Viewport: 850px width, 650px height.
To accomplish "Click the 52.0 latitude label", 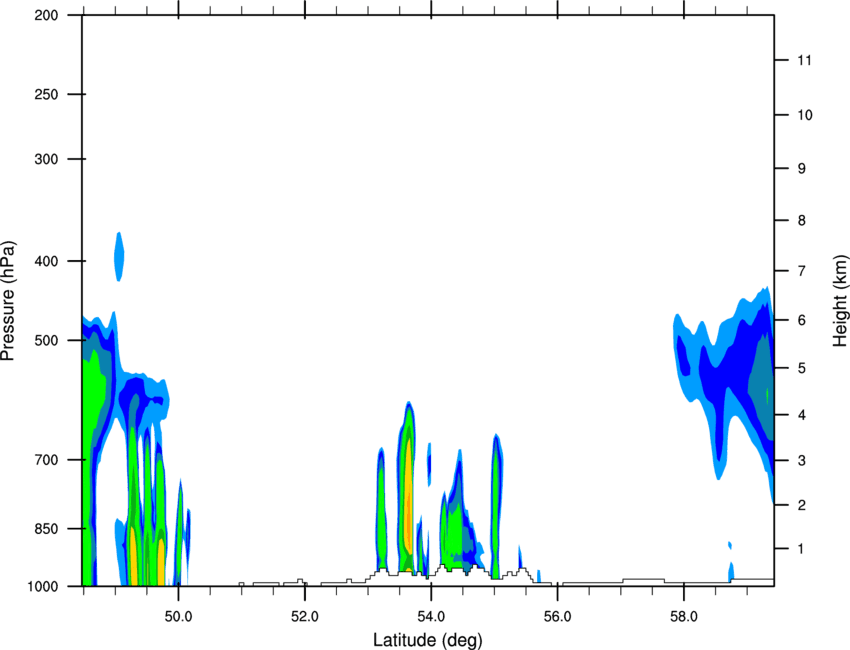I will 305,617.
